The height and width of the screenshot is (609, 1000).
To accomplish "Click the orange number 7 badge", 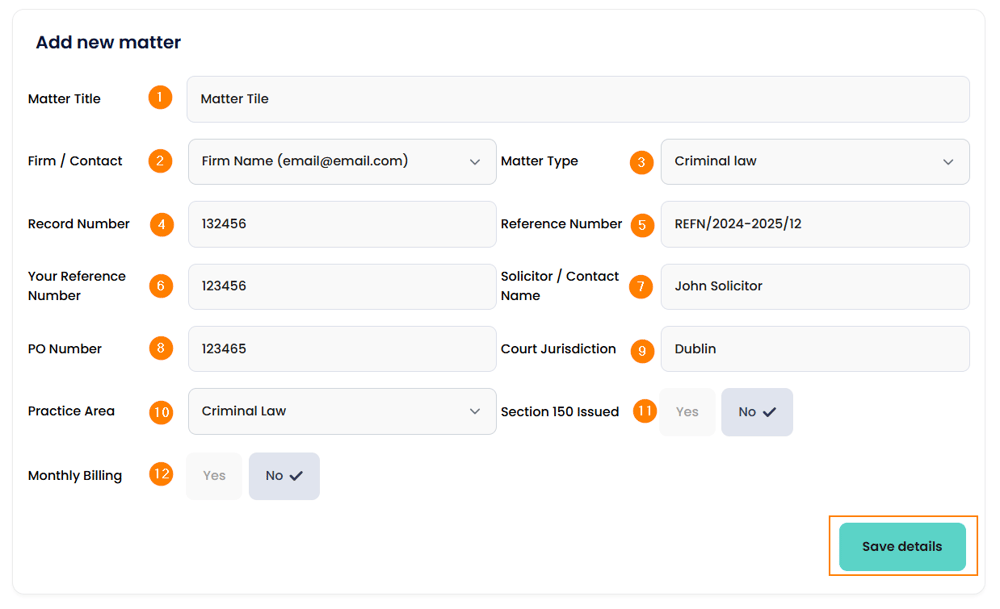I will tap(641, 286).
